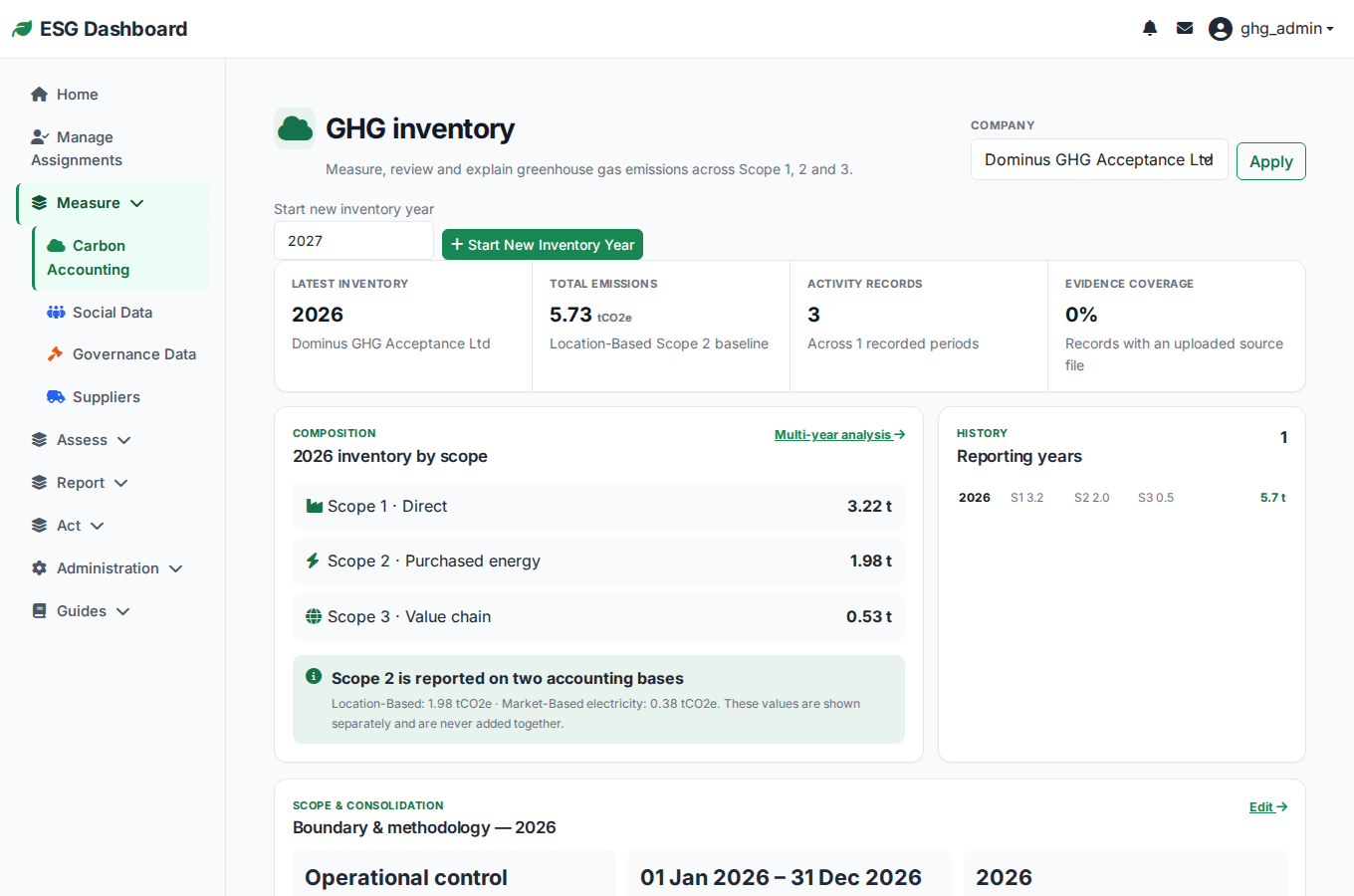Click the Governance Data gavel icon
Image resolution: width=1354 pixels, height=896 pixels.
coord(56,354)
